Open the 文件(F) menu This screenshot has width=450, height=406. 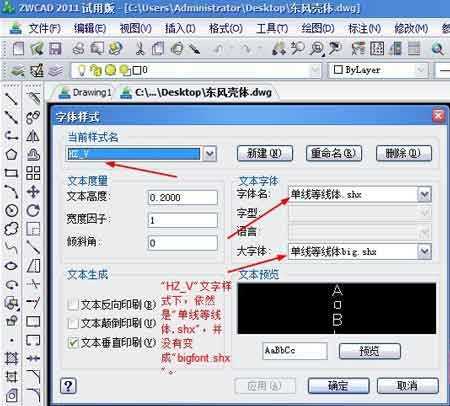(45, 29)
